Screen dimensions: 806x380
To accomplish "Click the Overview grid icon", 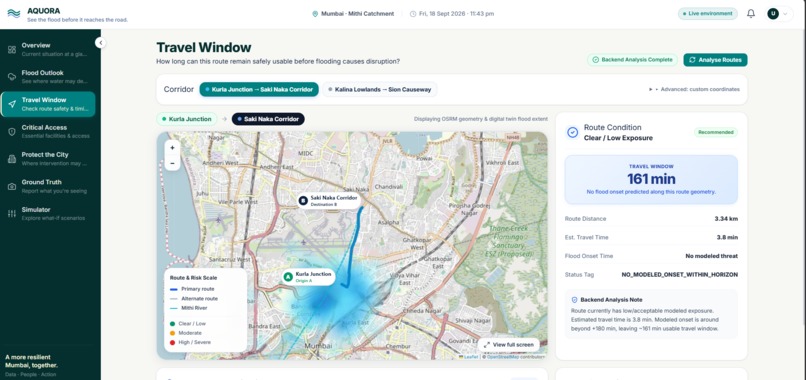I will click(x=12, y=50).
